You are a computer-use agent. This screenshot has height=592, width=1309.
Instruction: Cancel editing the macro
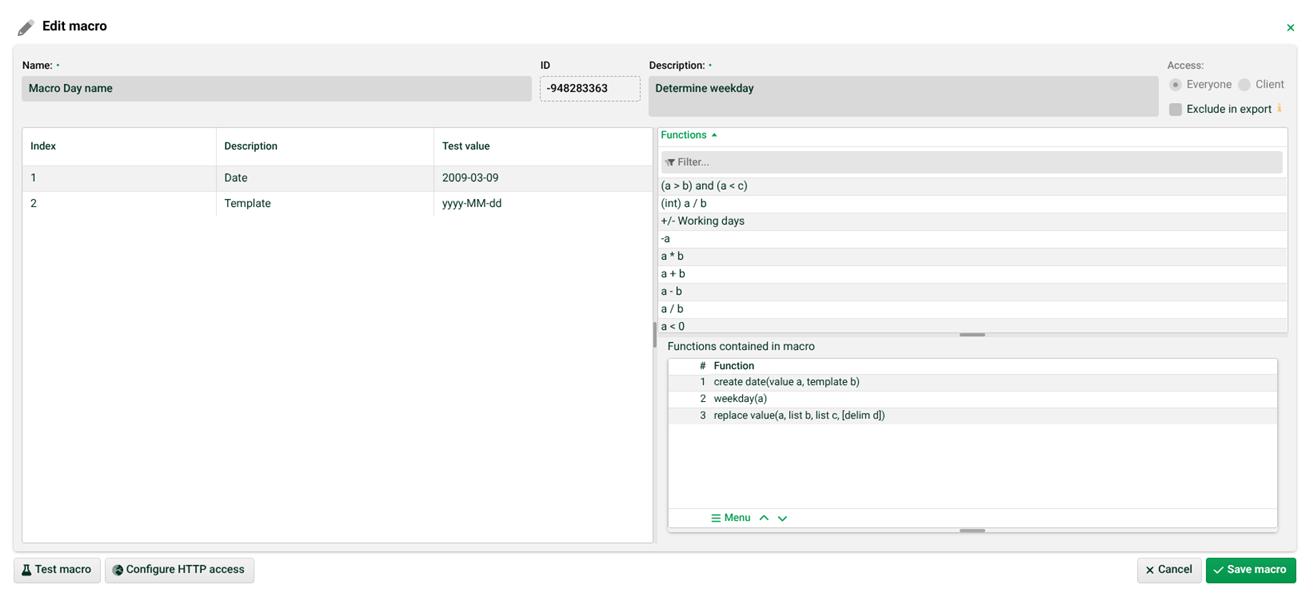pyautogui.click(x=1169, y=570)
